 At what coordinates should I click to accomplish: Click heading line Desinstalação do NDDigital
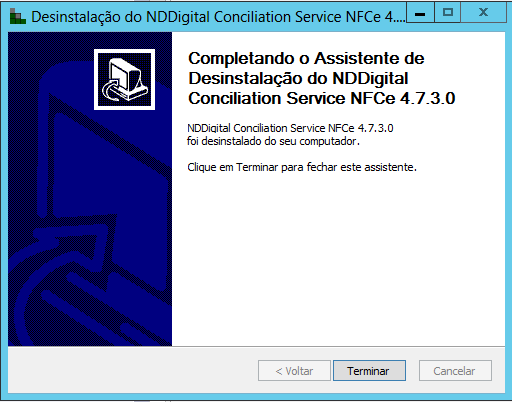(x=298, y=79)
